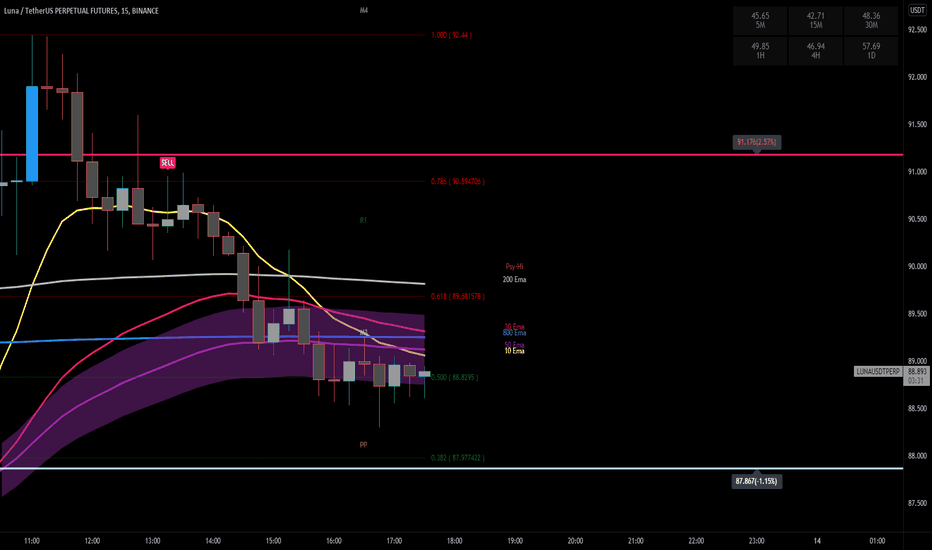The width and height of the screenshot is (932, 550).
Task: Click the R1 pivot label
Action: pos(363,221)
